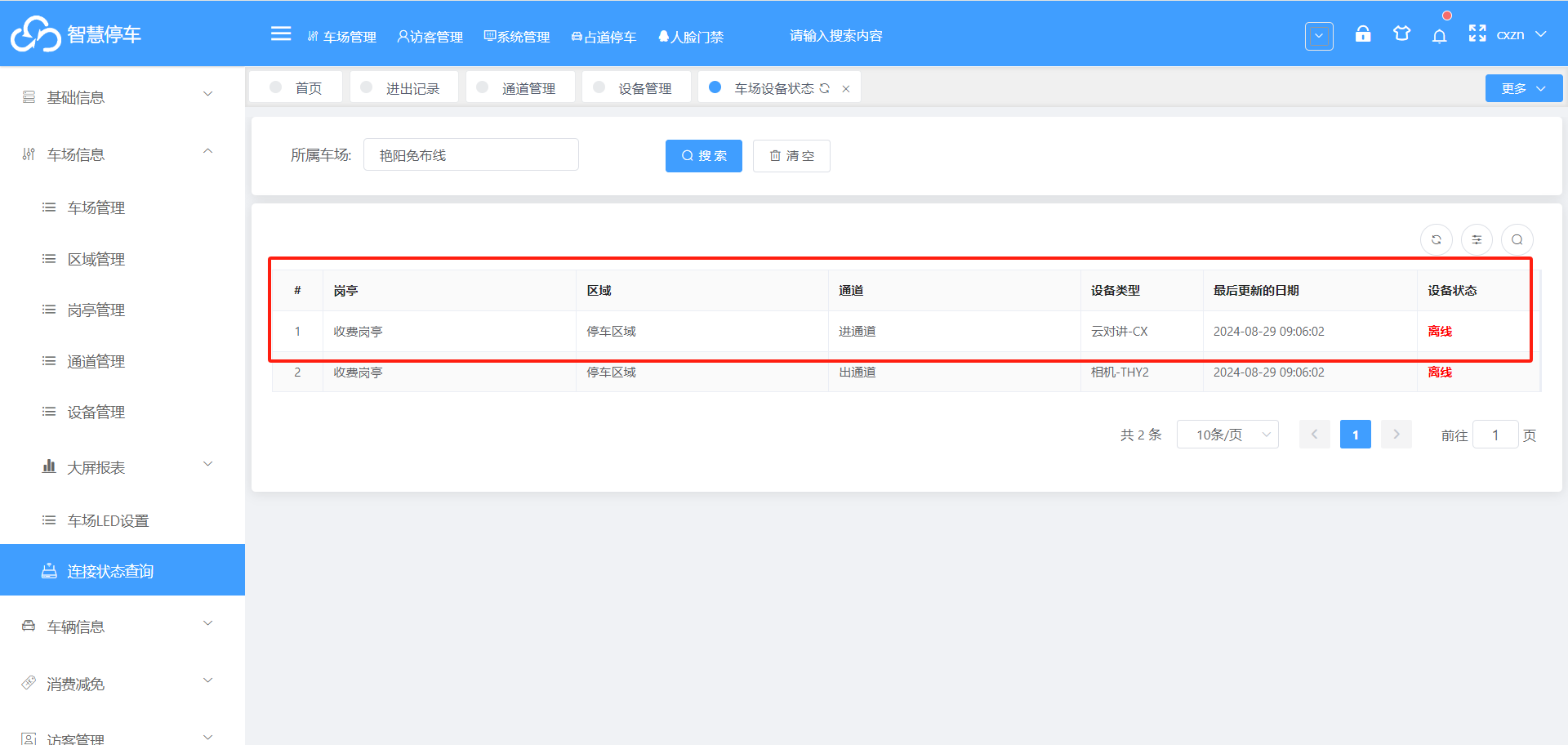
Task: Open 访客管理 top menu
Action: pos(430,37)
